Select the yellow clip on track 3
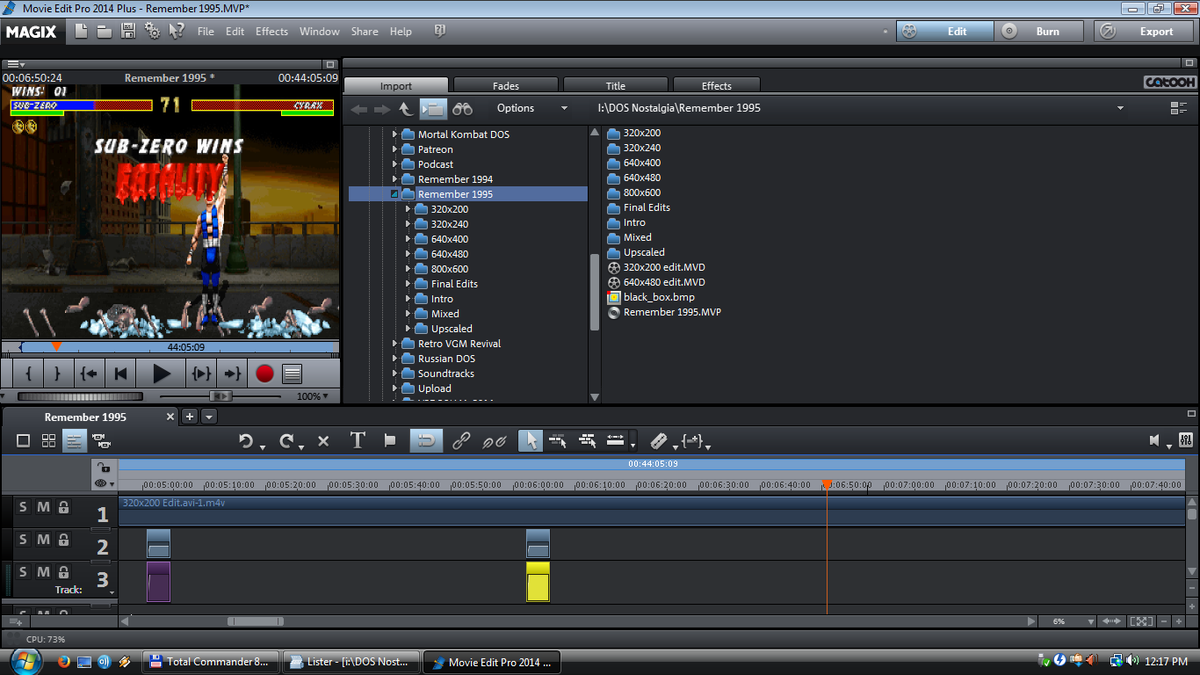Screen dimensions: 1200x675 click(x=538, y=581)
